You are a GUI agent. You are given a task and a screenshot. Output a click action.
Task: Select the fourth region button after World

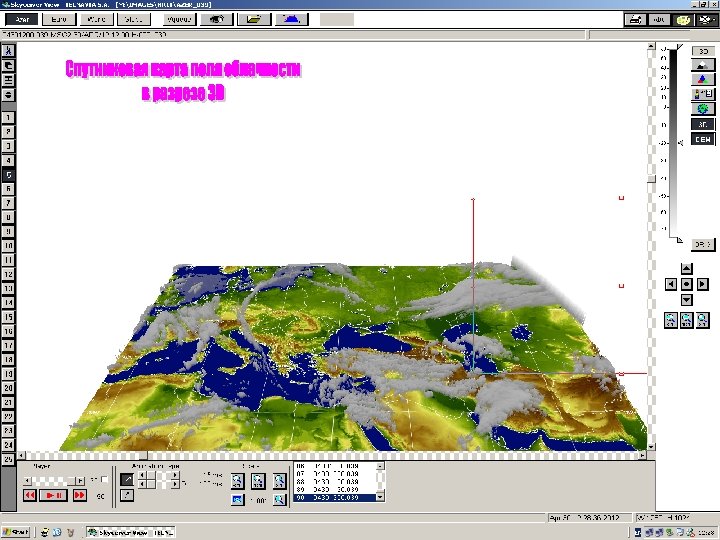[x=134, y=19]
